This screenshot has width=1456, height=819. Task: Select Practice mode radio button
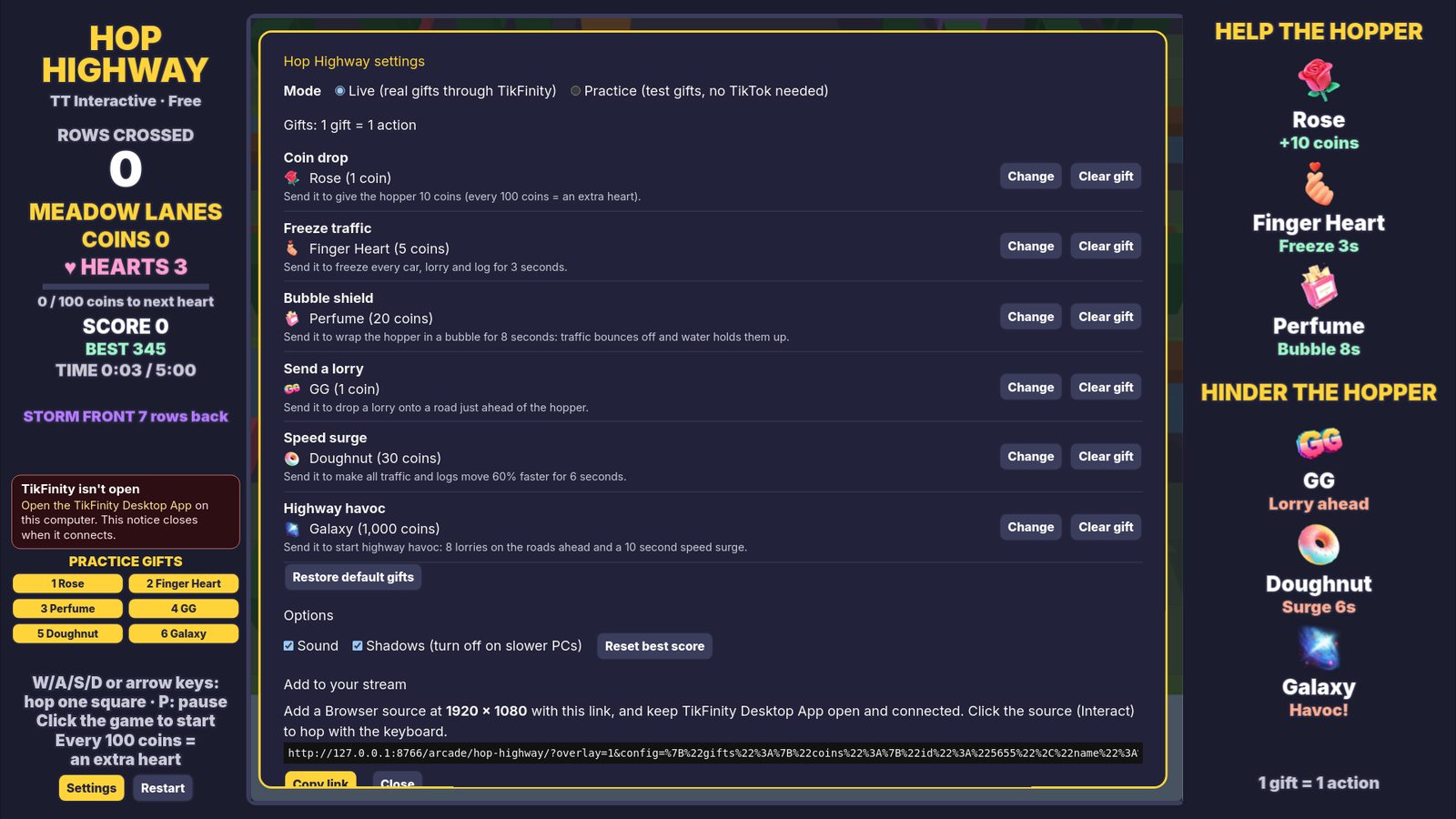tap(575, 91)
